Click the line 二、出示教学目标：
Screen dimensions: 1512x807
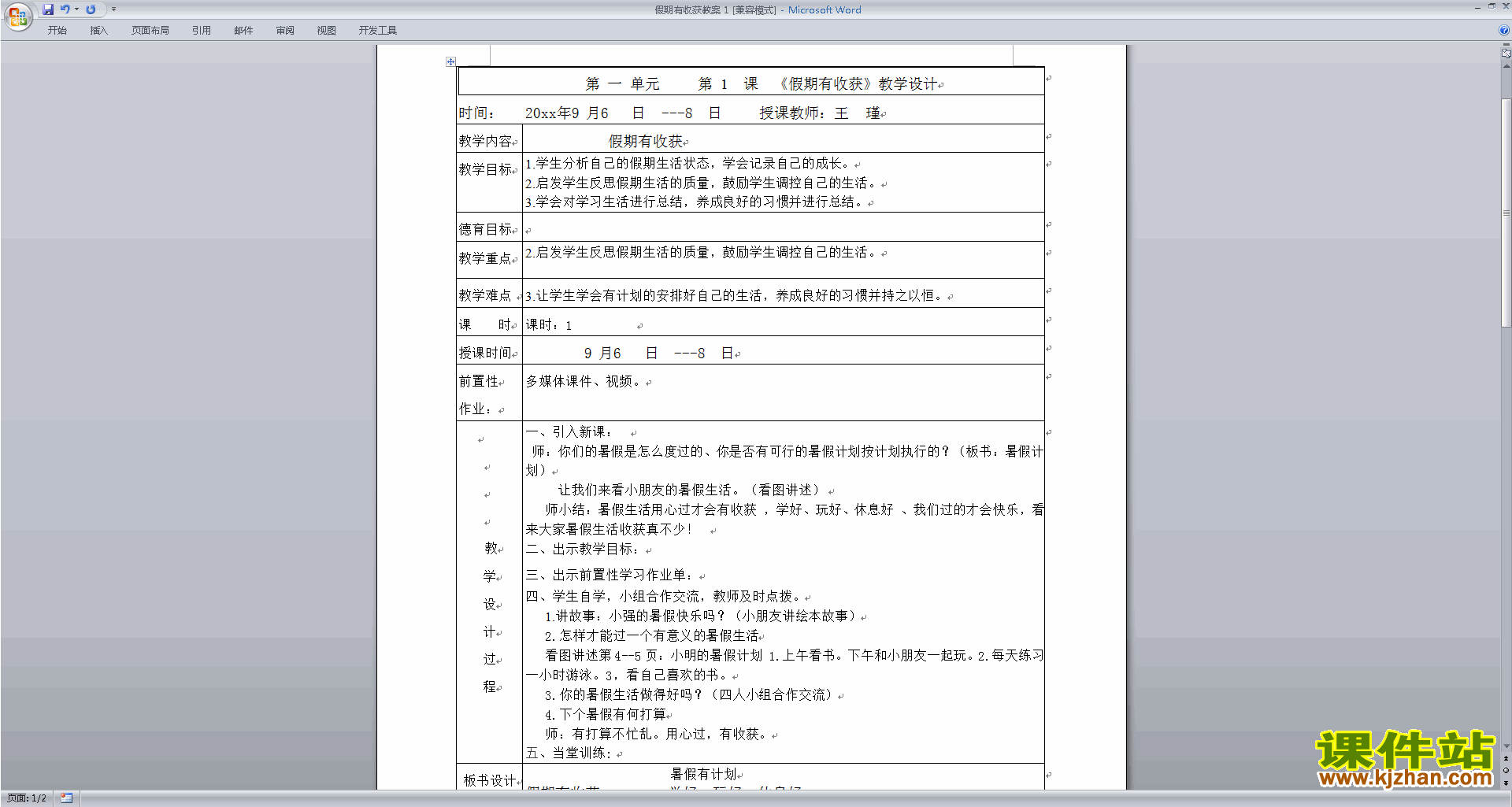(584, 550)
